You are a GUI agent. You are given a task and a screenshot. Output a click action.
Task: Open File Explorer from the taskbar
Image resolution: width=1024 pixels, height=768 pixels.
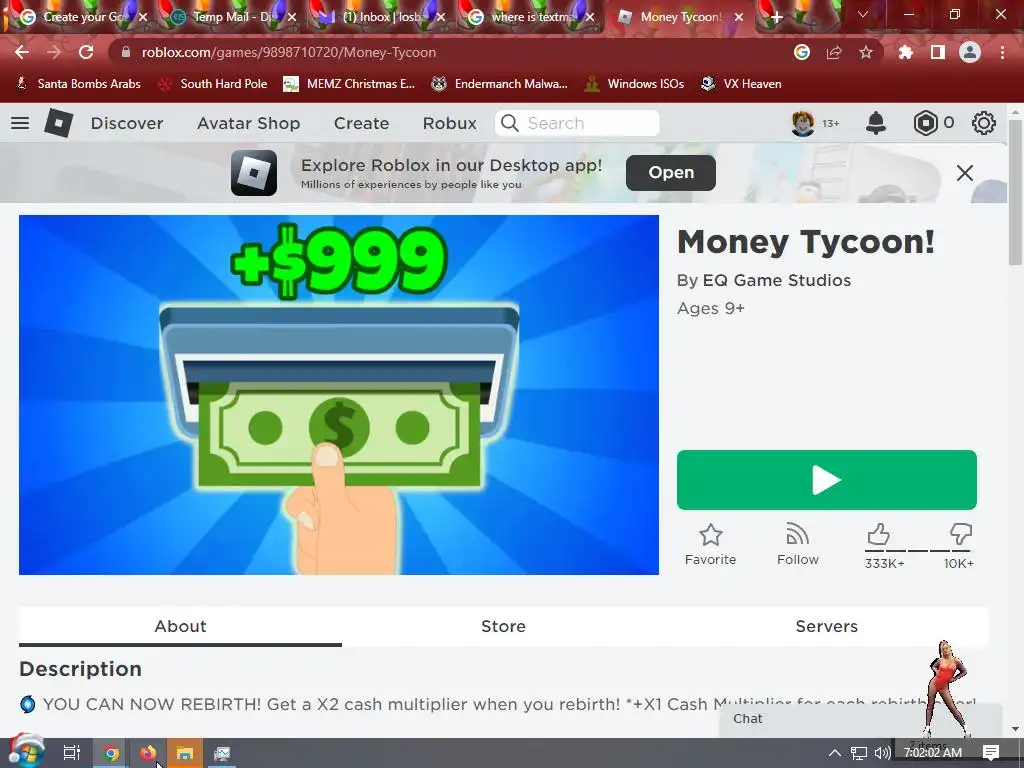tap(185, 753)
